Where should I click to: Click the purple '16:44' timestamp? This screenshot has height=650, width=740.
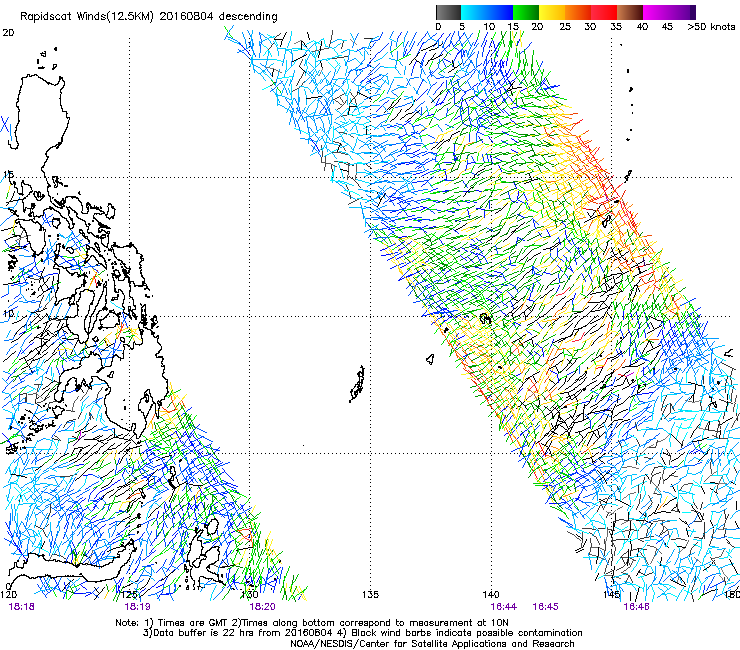pyautogui.click(x=504, y=607)
